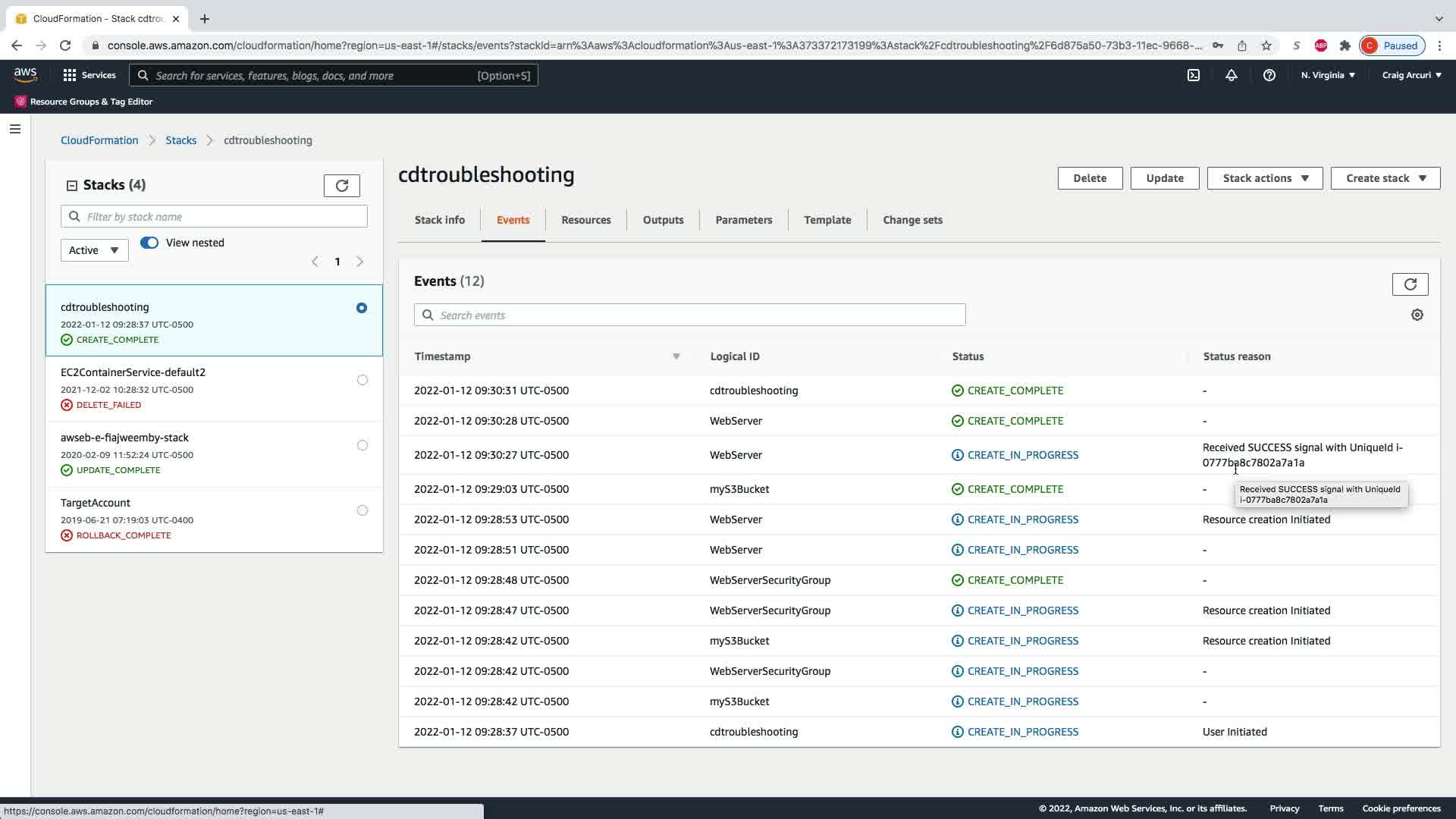Open the Active stack filter dropdown
The image size is (1456, 819).
tap(94, 250)
